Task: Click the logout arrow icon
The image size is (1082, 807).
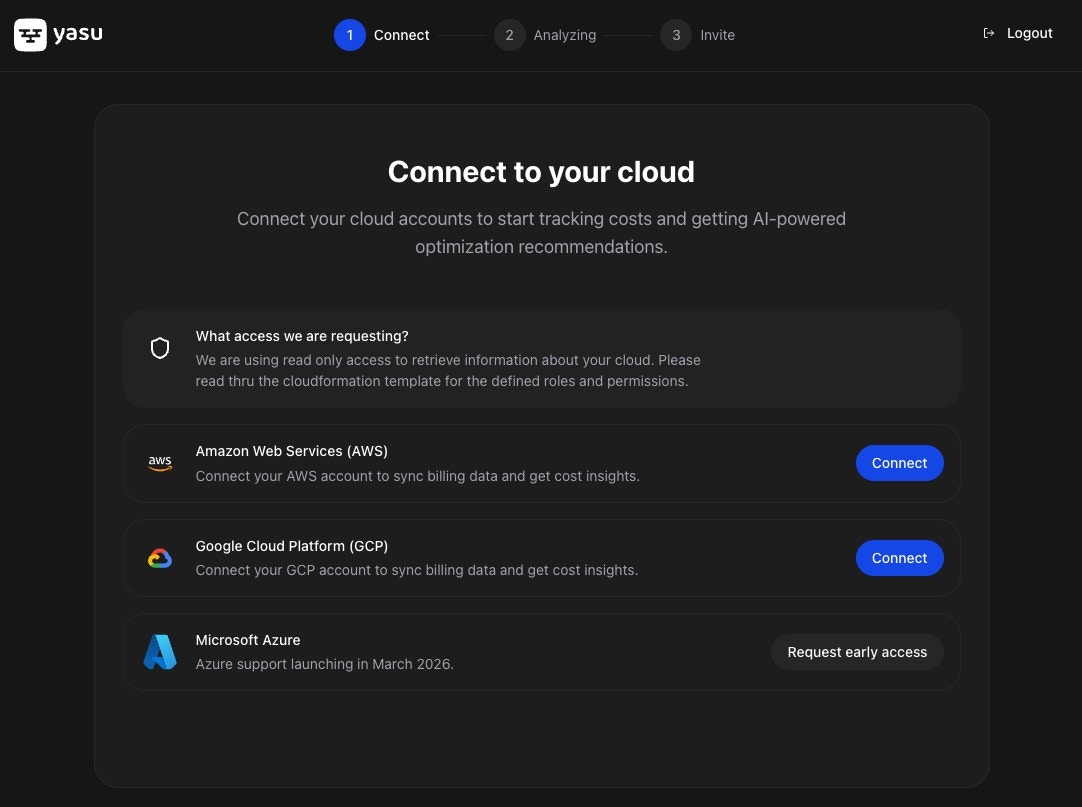Action: 989,33
